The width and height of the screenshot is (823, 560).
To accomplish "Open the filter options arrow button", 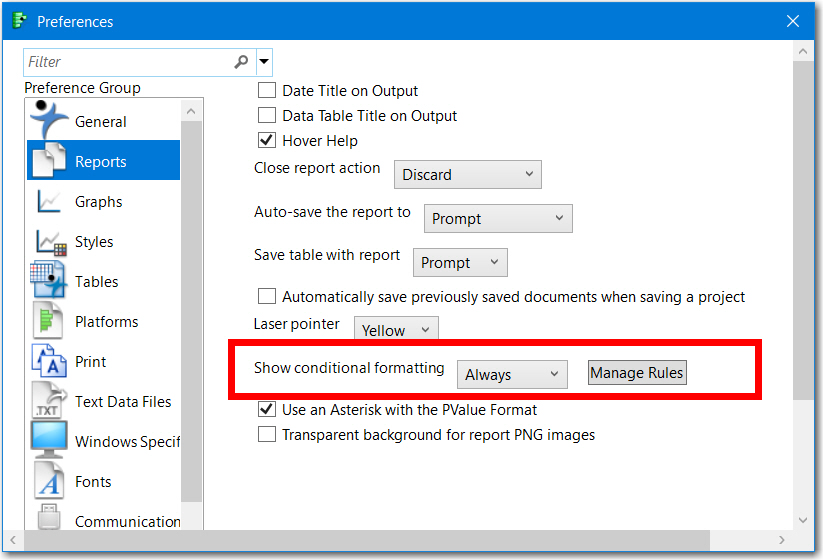I will pos(264,62).
